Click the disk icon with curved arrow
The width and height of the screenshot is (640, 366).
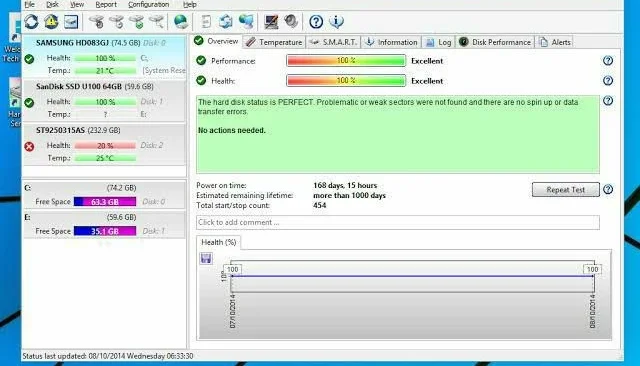117,22
